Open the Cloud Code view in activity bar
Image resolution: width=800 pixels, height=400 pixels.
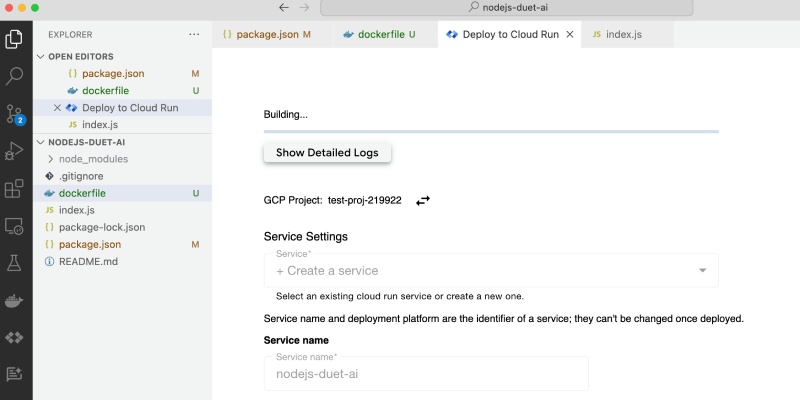point(14,338)
